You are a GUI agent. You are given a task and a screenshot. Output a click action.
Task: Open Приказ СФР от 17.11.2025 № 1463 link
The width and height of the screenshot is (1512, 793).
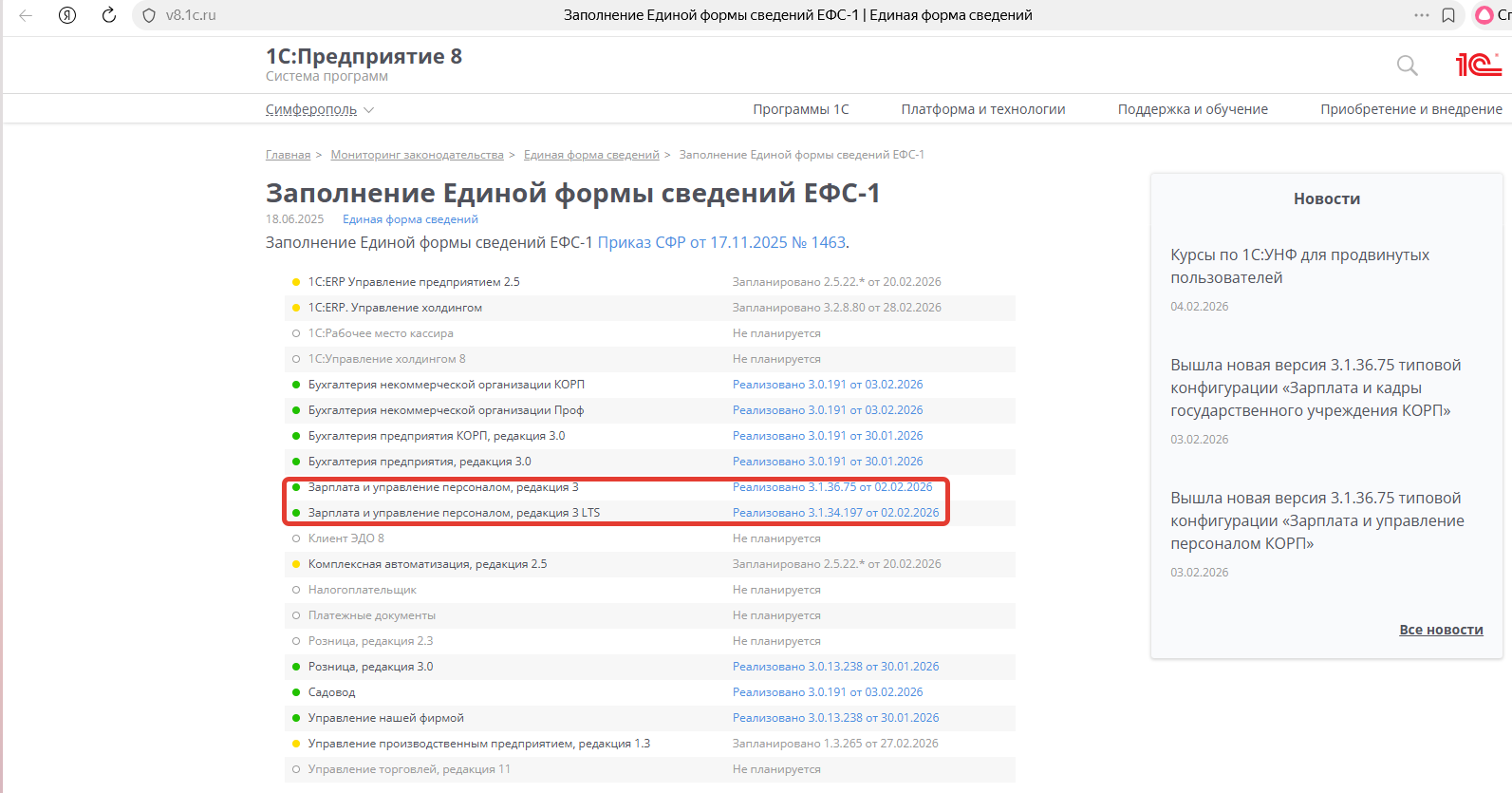pyautogui.click(x=721, y=242)
